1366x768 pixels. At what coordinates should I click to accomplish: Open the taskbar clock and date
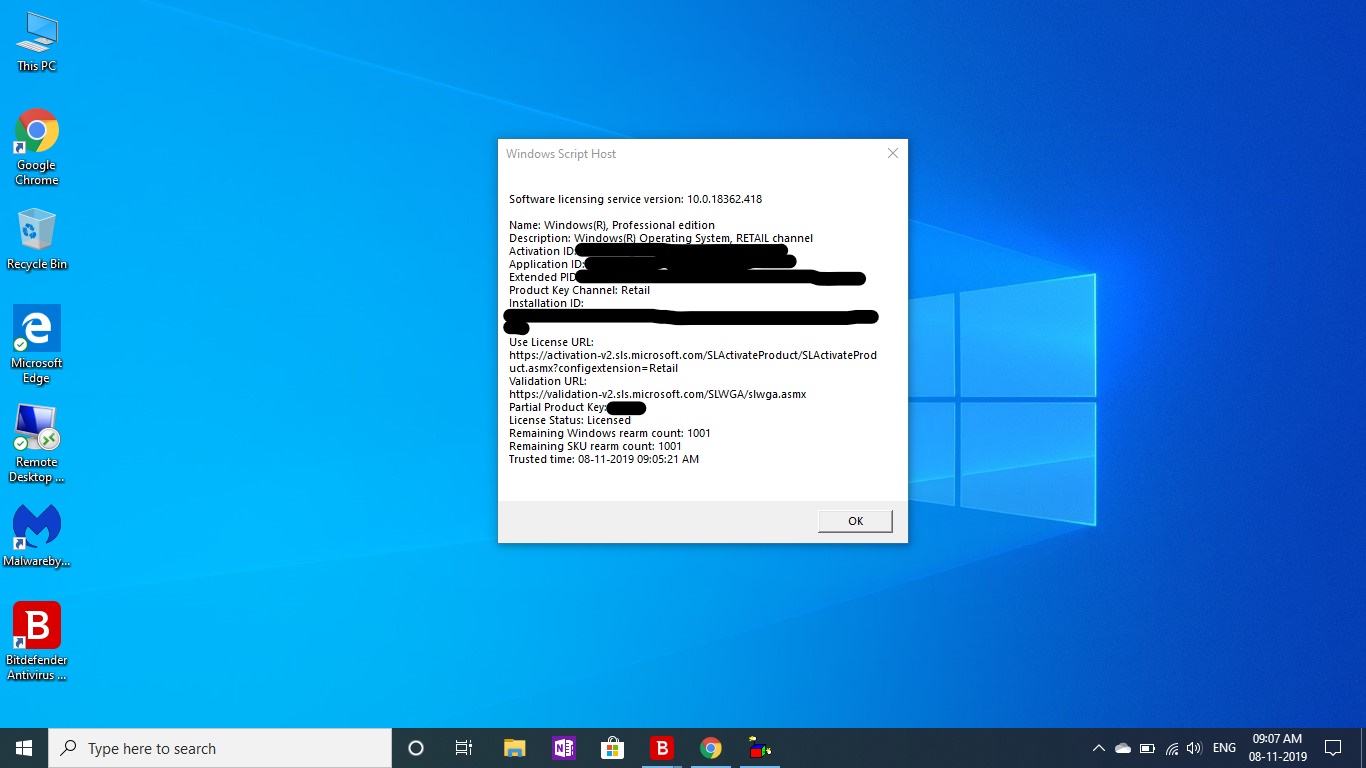1277,748
